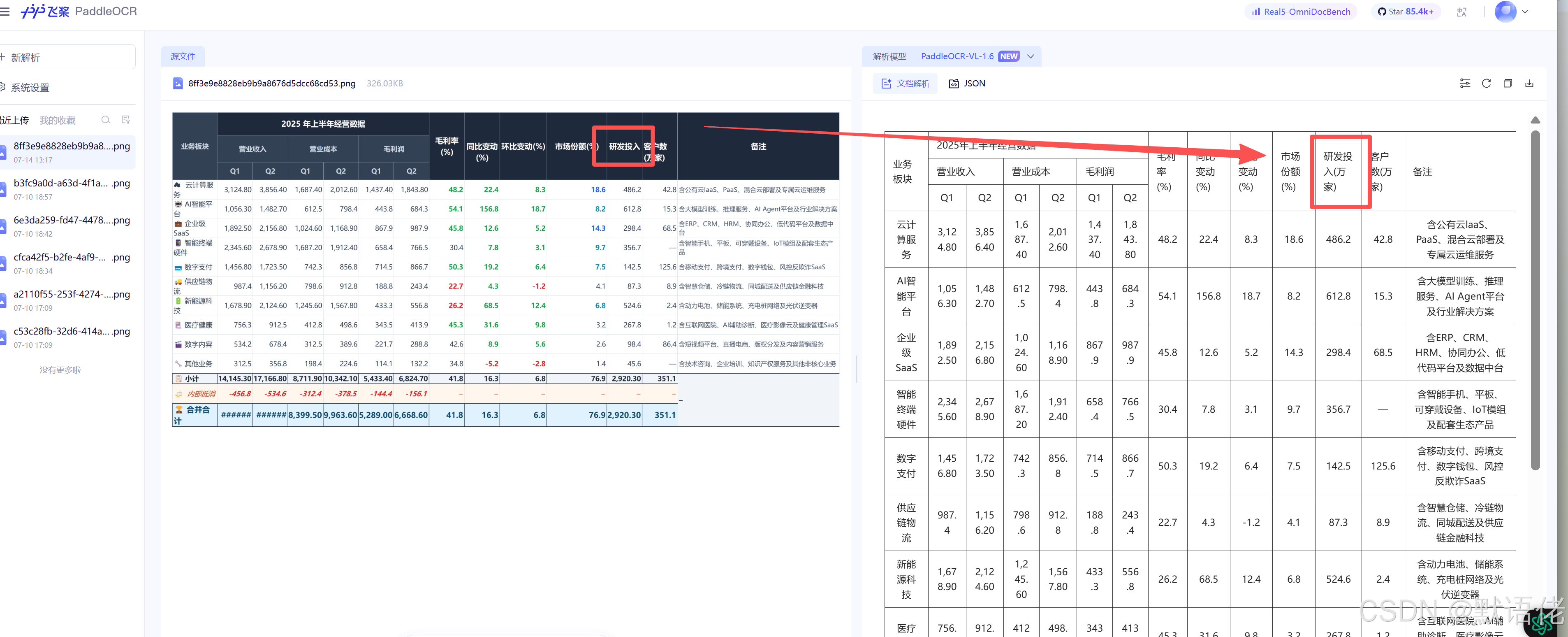Click the 供应链物流 row label in parsed table
1568x637 pixels.
(x=906, y=523)
